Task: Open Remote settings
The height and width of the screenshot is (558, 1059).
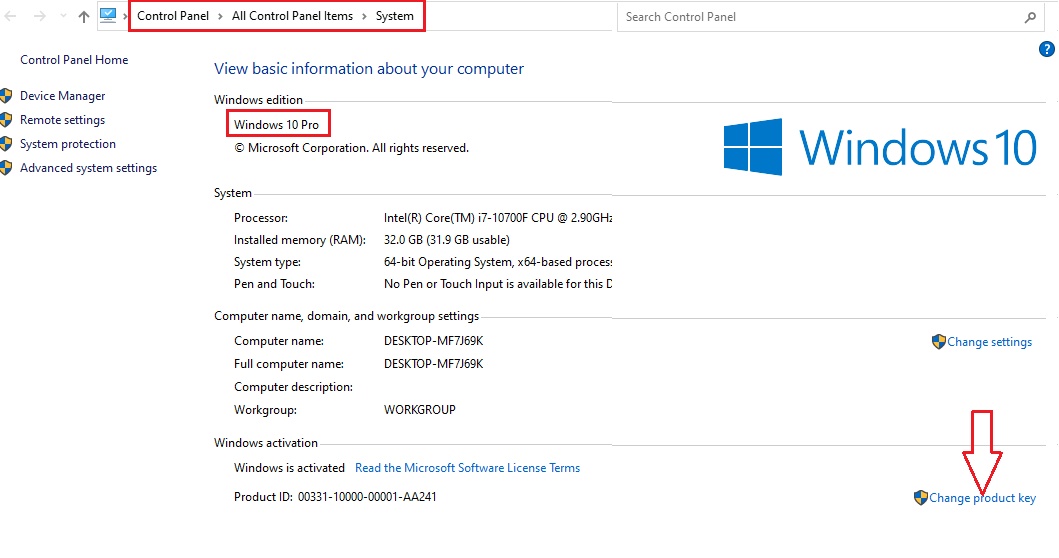Action: pyautogui.click(x=63, y=120)
